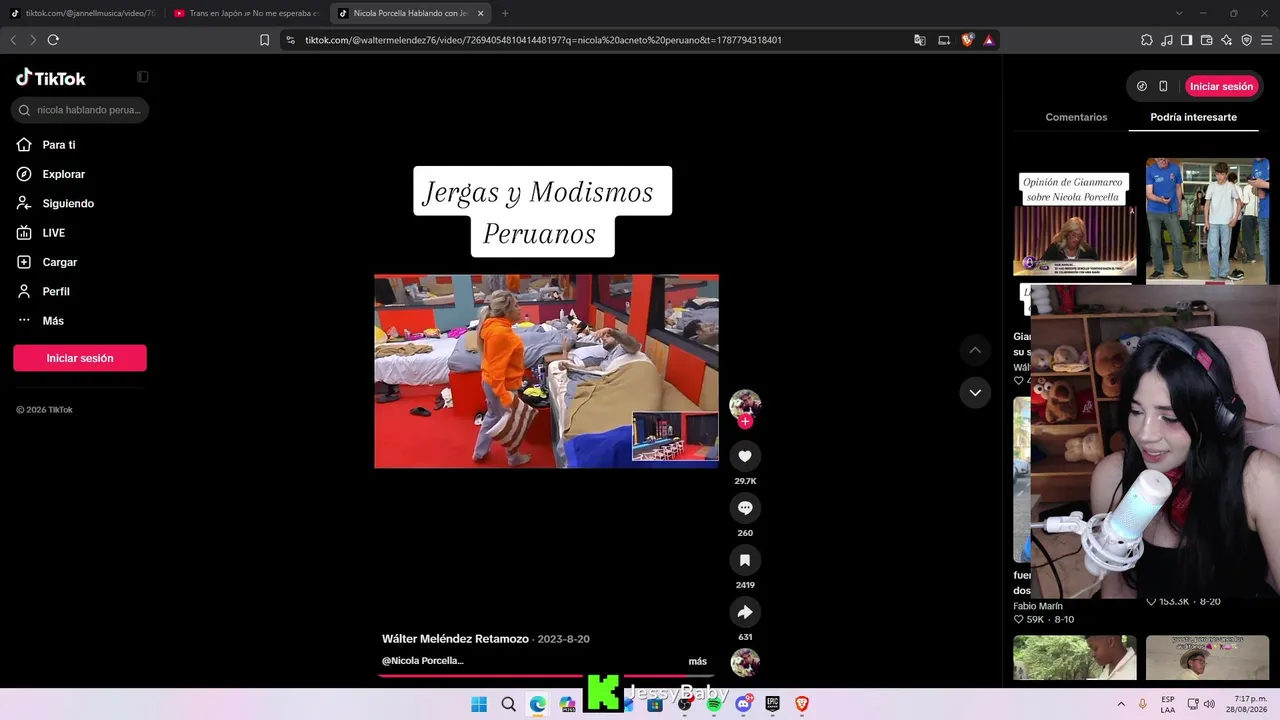Go to the next video with the down arrow
The image size is (1280, 720).
coord(975,392)
